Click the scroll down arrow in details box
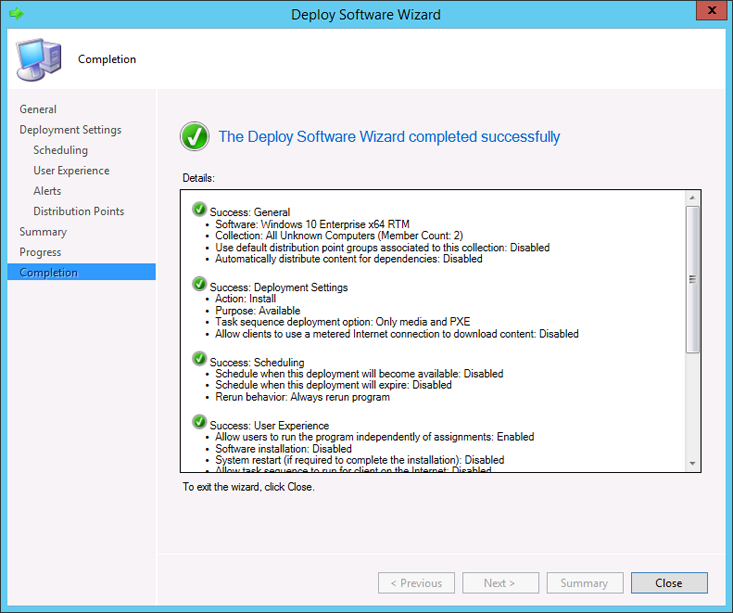733x613 pixels. 692,464
